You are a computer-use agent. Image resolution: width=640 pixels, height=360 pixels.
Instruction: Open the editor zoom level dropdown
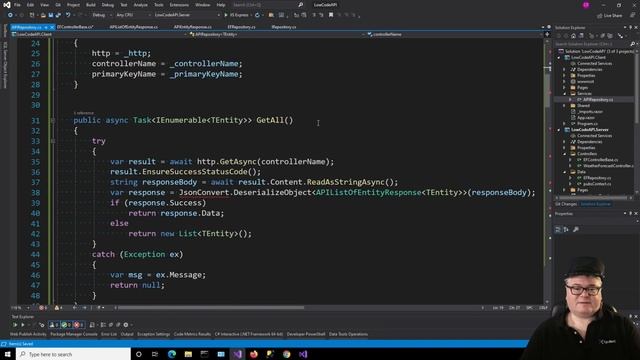(x=20, y=308)
